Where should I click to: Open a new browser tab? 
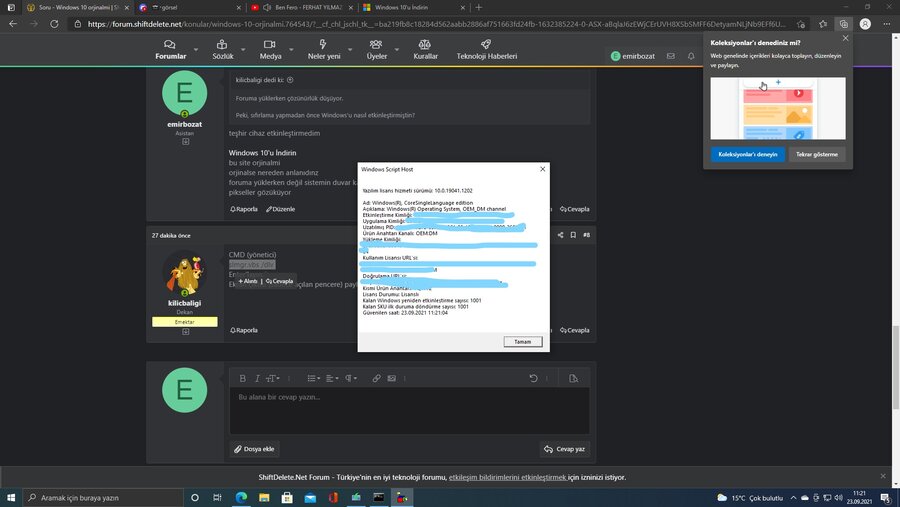tap(479, 7)
